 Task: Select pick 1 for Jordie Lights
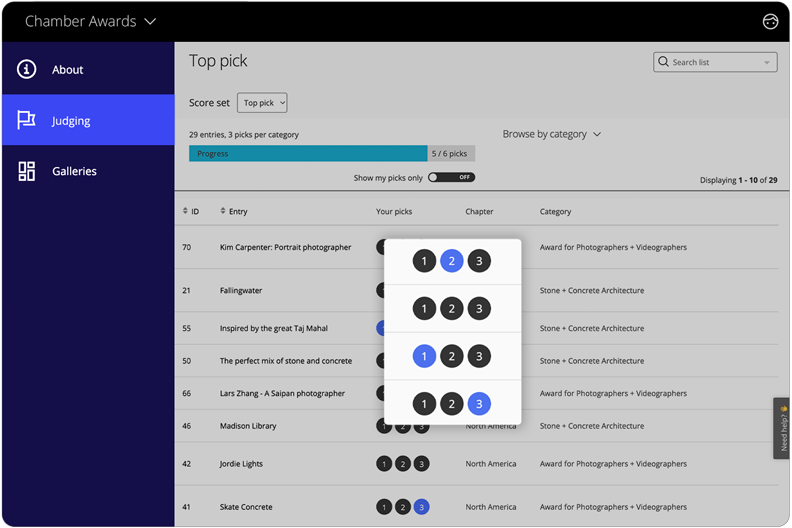(384, 464)
